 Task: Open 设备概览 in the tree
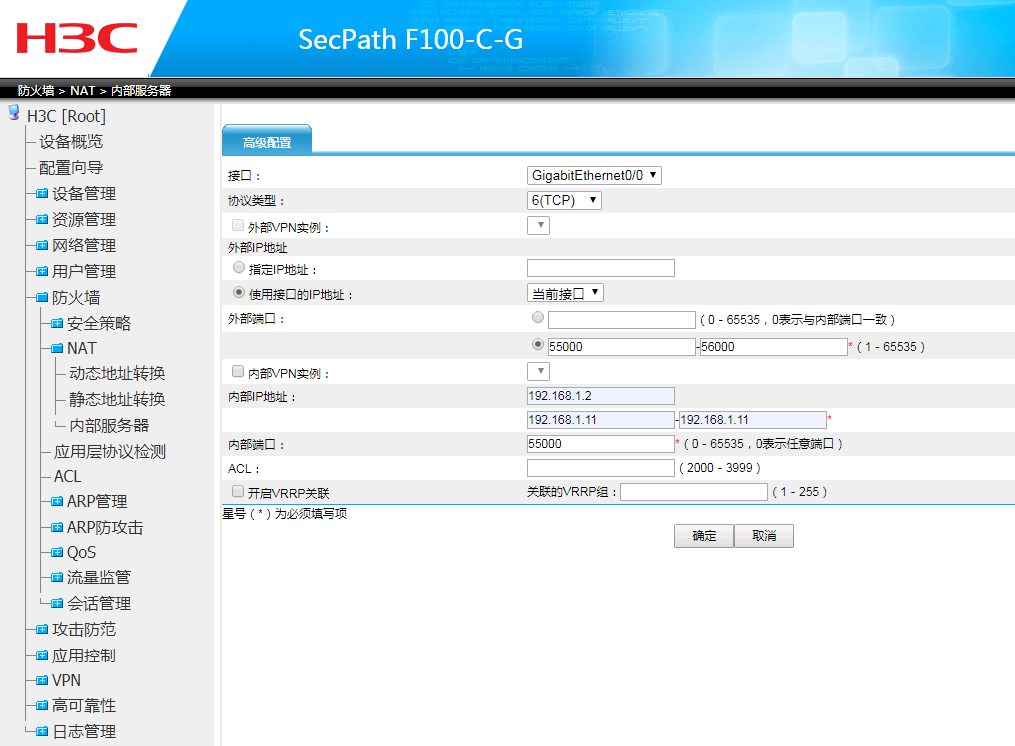point(71,142)
